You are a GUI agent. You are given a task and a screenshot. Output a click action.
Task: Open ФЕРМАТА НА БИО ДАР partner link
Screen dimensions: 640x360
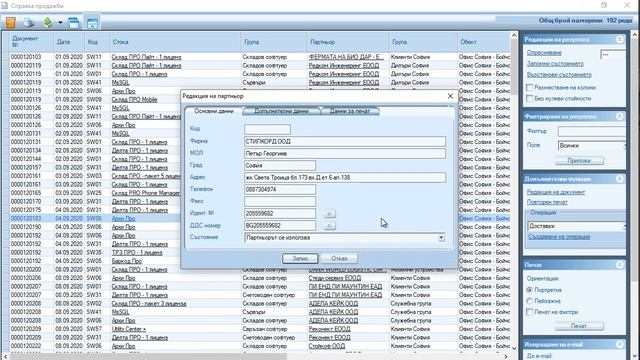click(346, 57)
